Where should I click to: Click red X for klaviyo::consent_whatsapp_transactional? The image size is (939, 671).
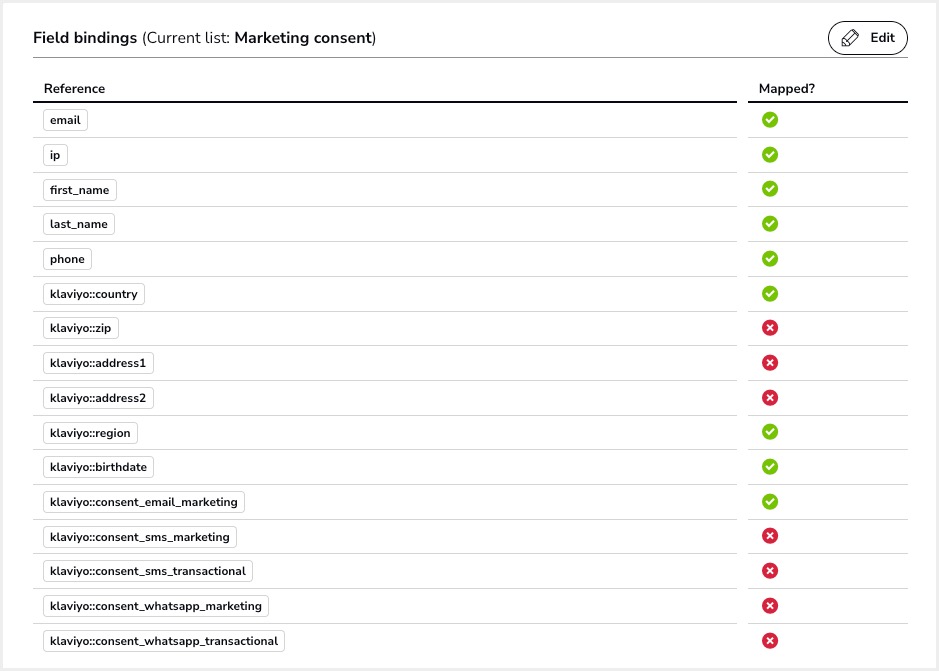click(x=770, y=641)
